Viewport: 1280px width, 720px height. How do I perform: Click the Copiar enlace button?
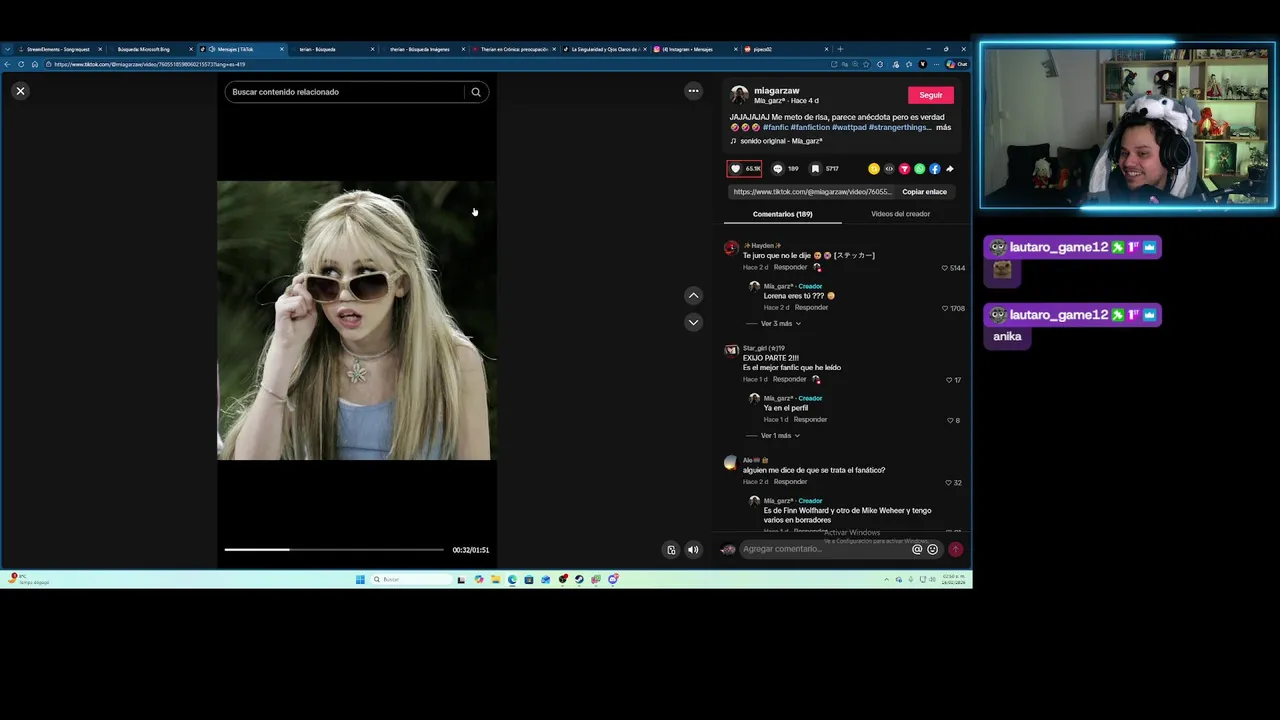(x=924, y=192)
